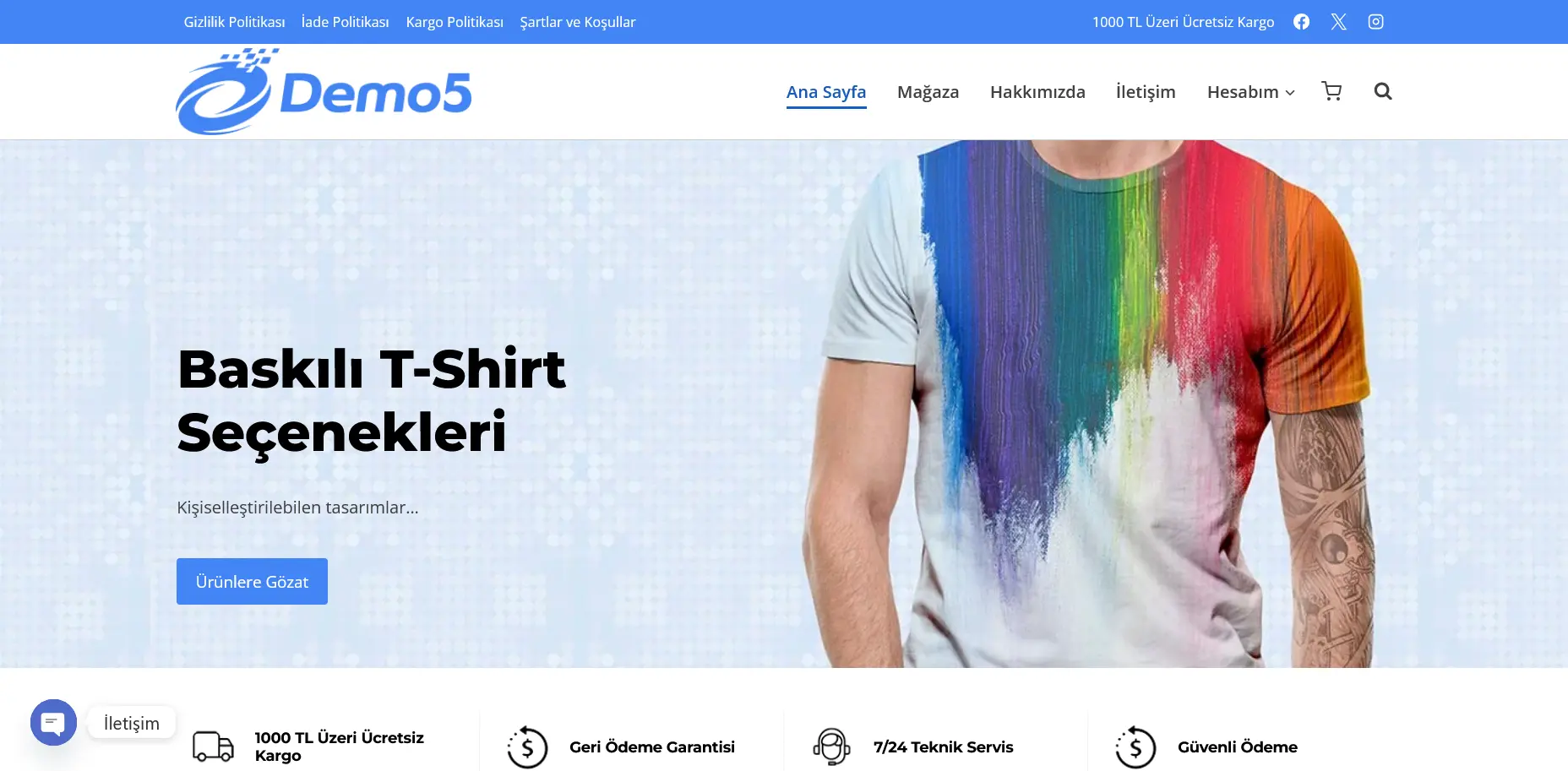1568x771 pixels.
Task: Open the chat bubble contact widget
Action: click(53, 723)
